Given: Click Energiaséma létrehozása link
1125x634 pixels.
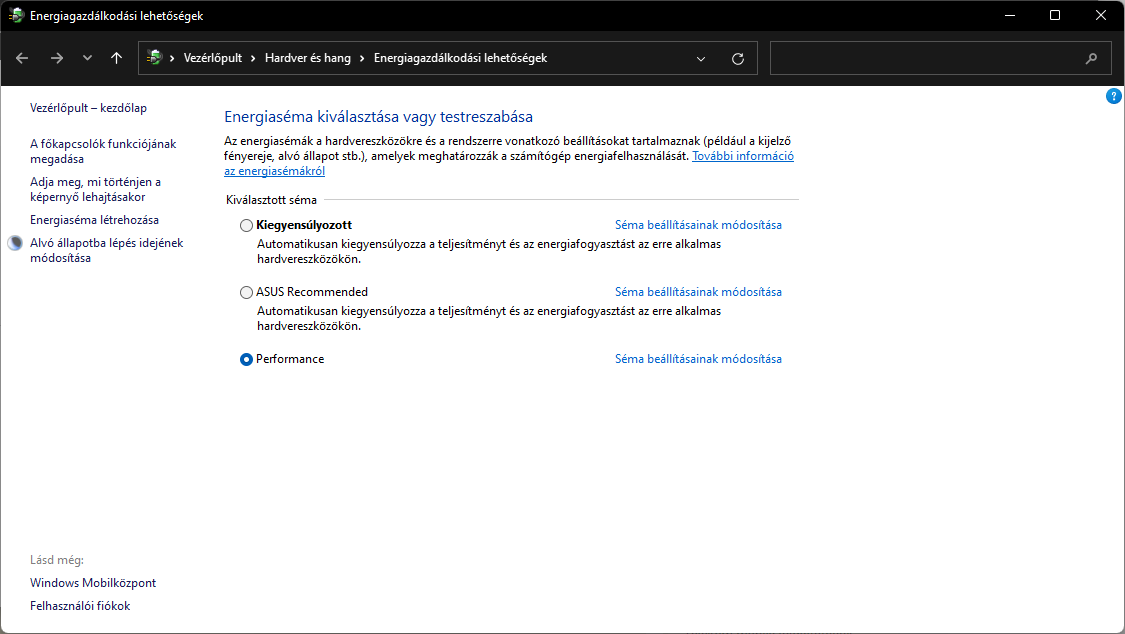Looking at the screenshot, I should coord(94,220).
